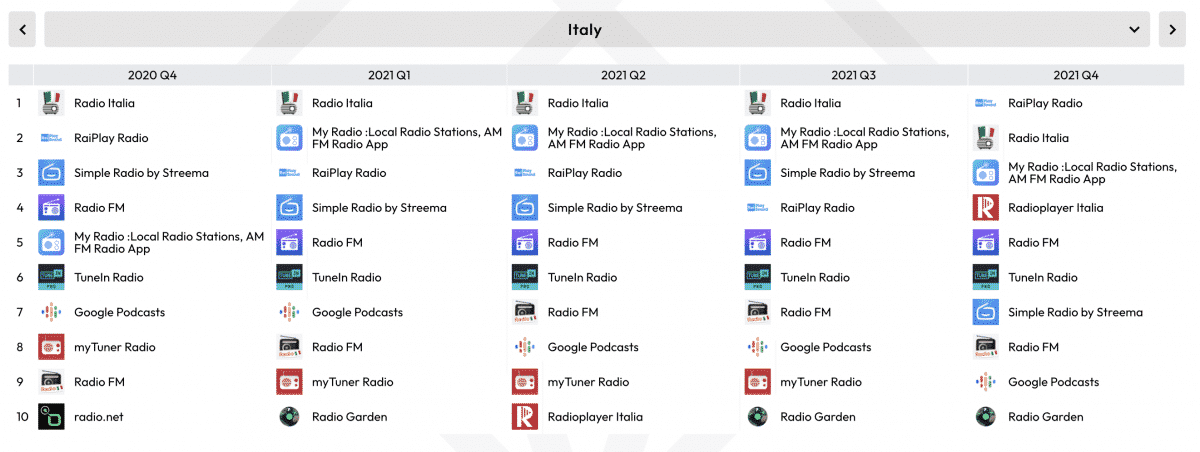Click the radio.net name in 2020 Q4

coord(99,417)
